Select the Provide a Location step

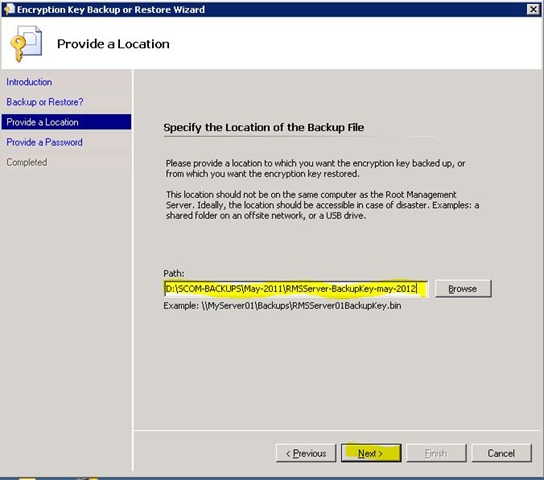[66, 122]
